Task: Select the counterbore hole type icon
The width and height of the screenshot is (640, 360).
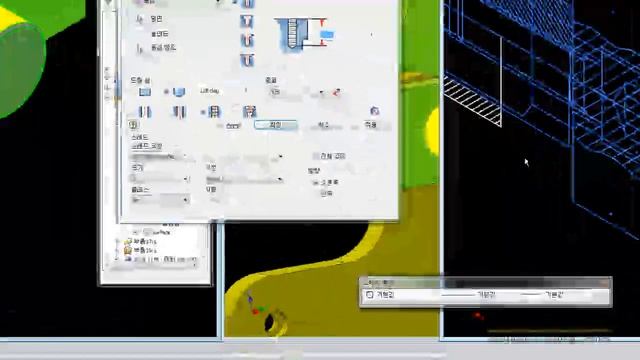Action: pyautogui.click(x=247, y=21)
